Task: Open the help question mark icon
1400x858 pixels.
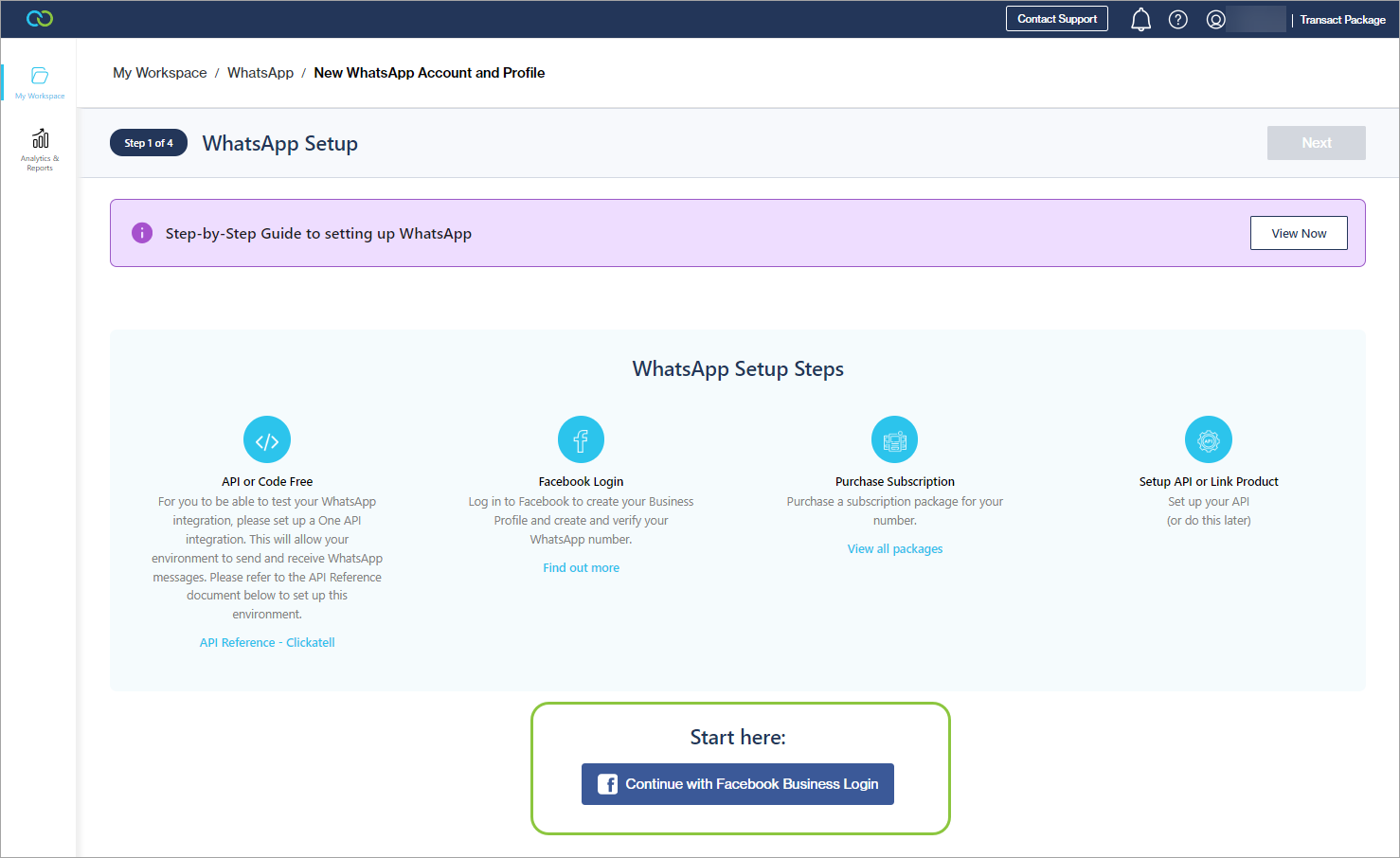Action: tap(1177, 20)
